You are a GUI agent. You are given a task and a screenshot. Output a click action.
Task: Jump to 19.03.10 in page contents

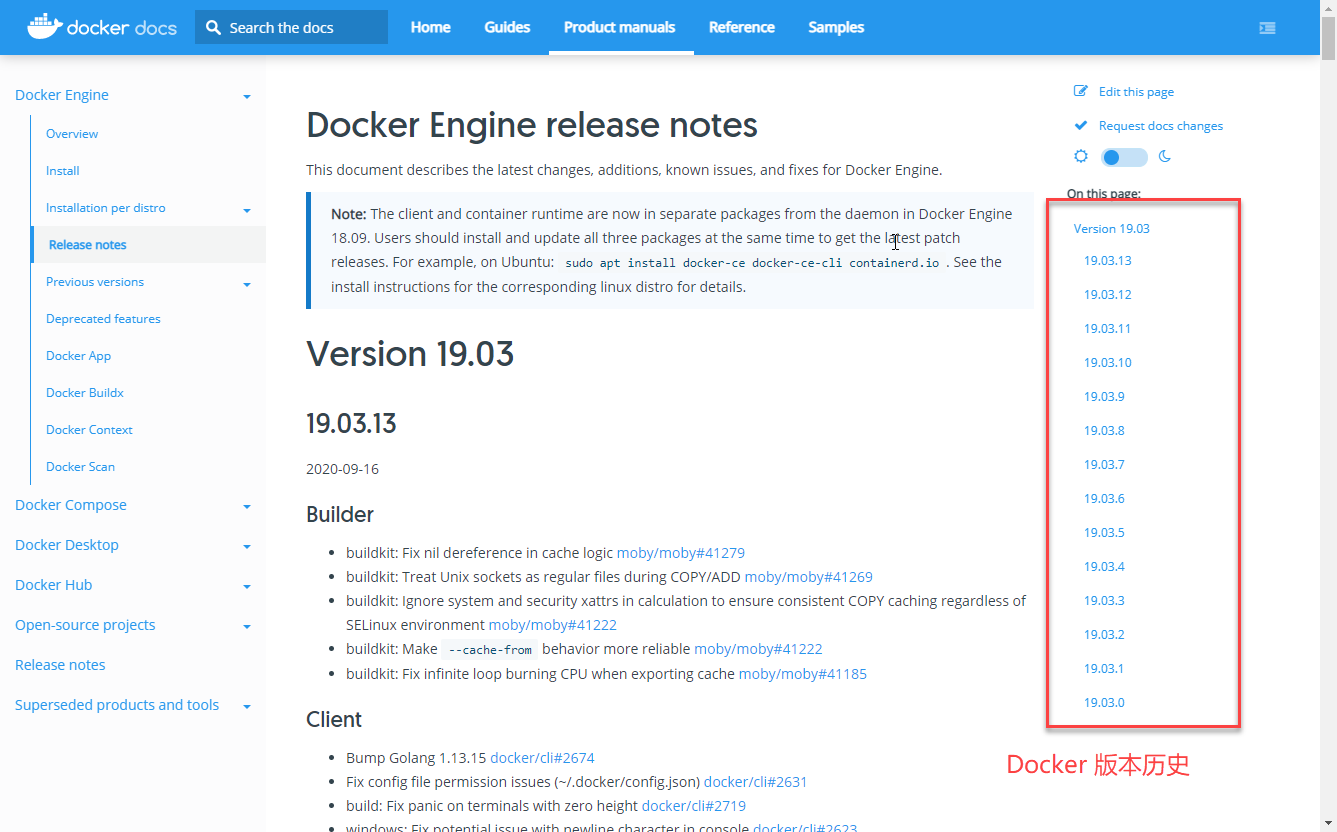1108,363
